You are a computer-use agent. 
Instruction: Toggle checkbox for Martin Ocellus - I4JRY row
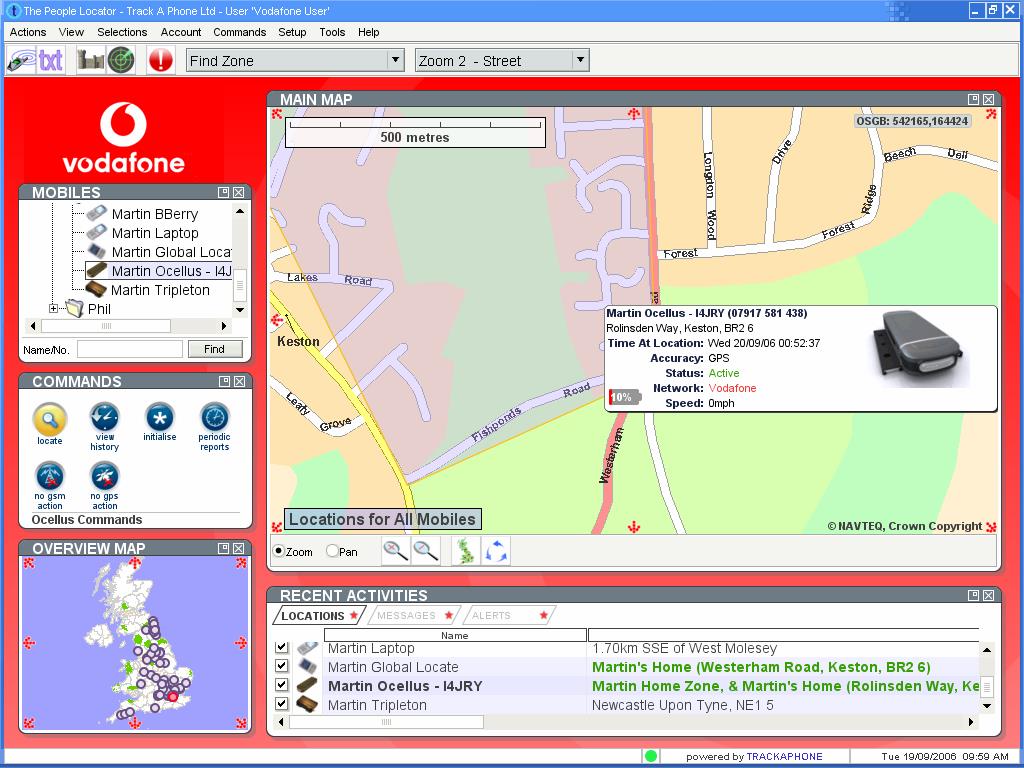[281, 685]
